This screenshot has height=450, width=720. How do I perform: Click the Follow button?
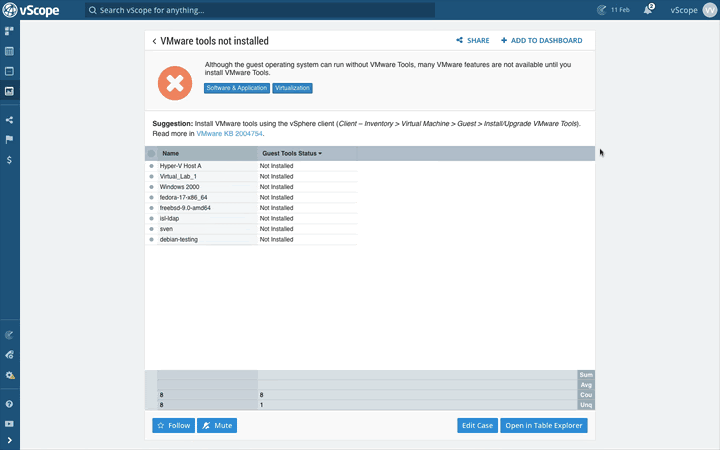(174, 425)
